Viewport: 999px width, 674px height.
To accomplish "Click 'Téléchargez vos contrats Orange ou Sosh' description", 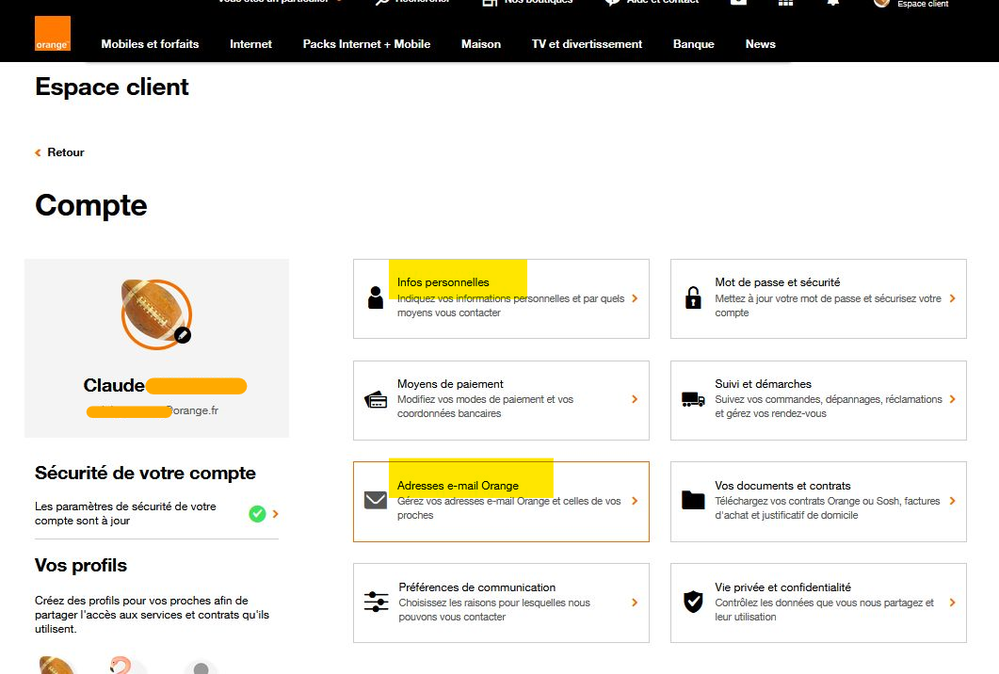I will pyautogui.click(x=827, y=508).
